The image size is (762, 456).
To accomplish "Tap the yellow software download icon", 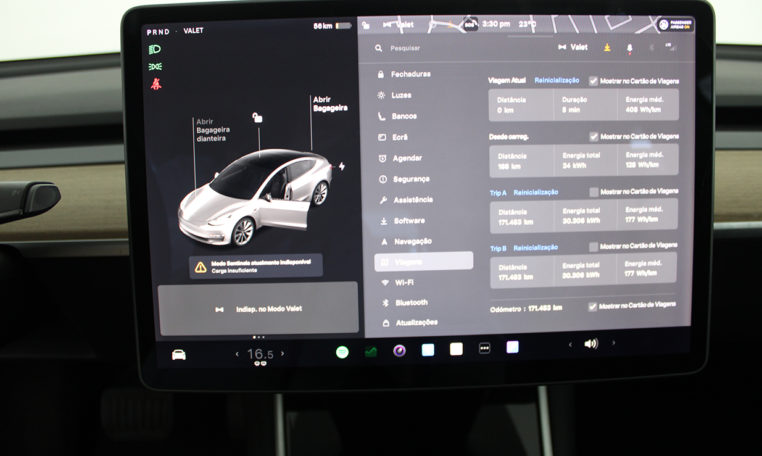I will [x=607, y=48].
